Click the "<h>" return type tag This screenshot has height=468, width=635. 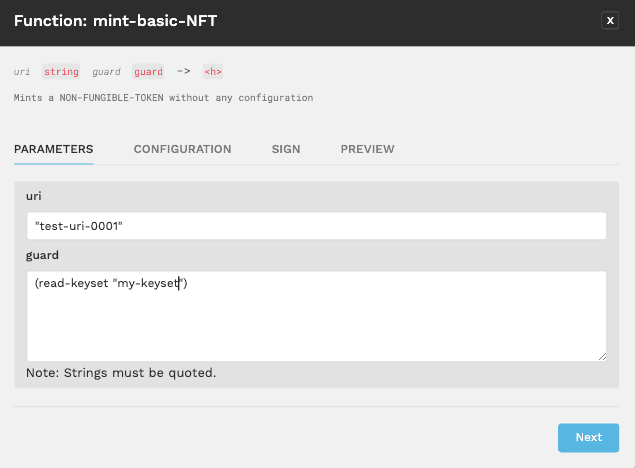(213, 72)
